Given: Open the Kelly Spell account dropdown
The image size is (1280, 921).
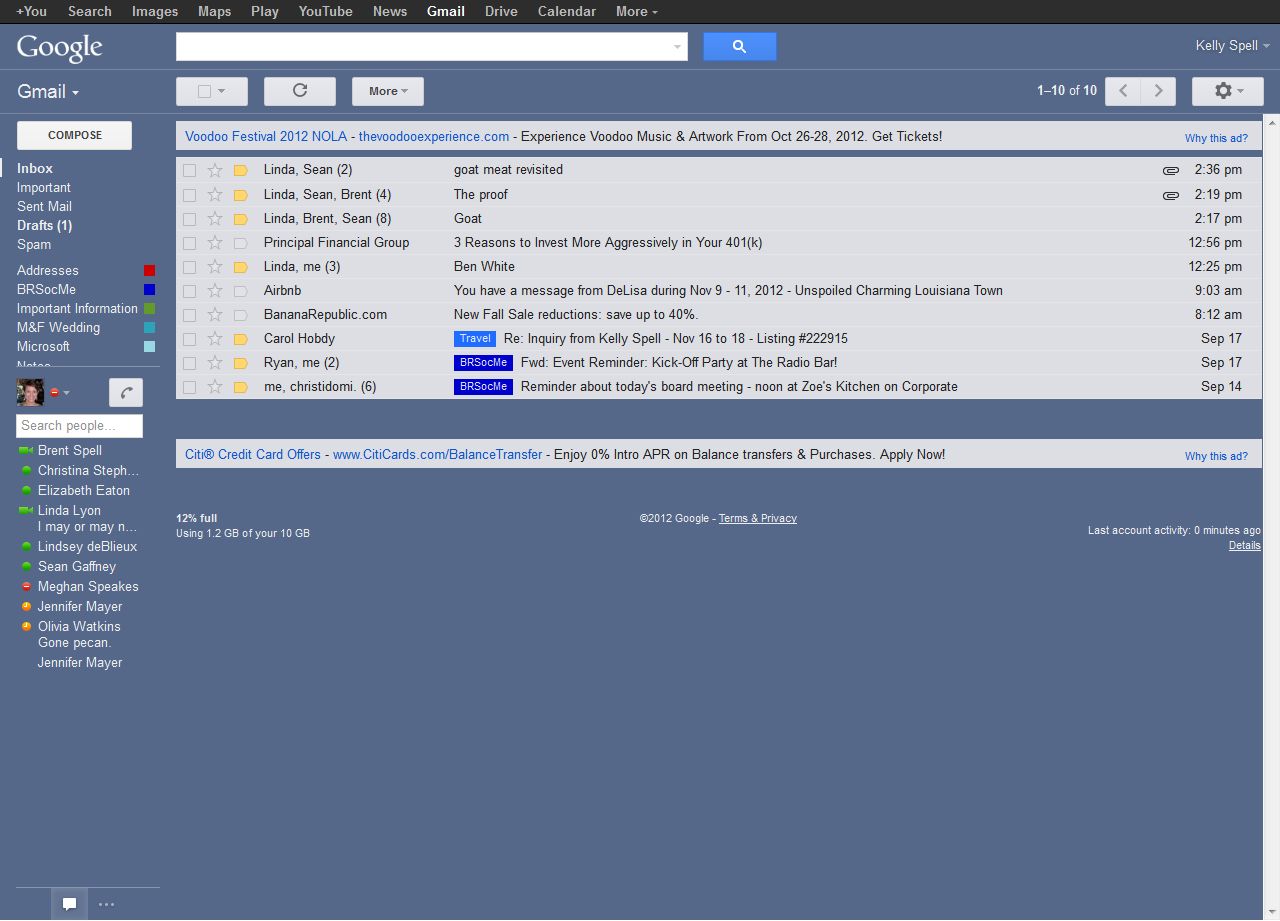Looking at the screenshot, I should pyautogui.click(x=1232, y=46).
